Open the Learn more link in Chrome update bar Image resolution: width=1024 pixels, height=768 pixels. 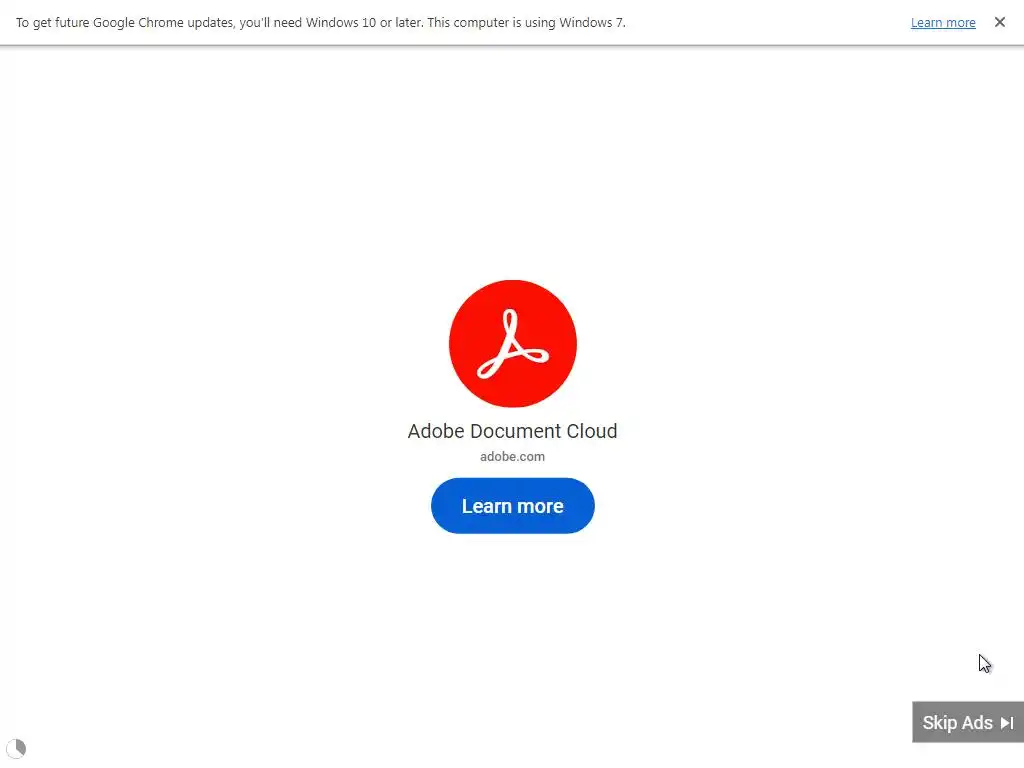(x=943, y=23)
